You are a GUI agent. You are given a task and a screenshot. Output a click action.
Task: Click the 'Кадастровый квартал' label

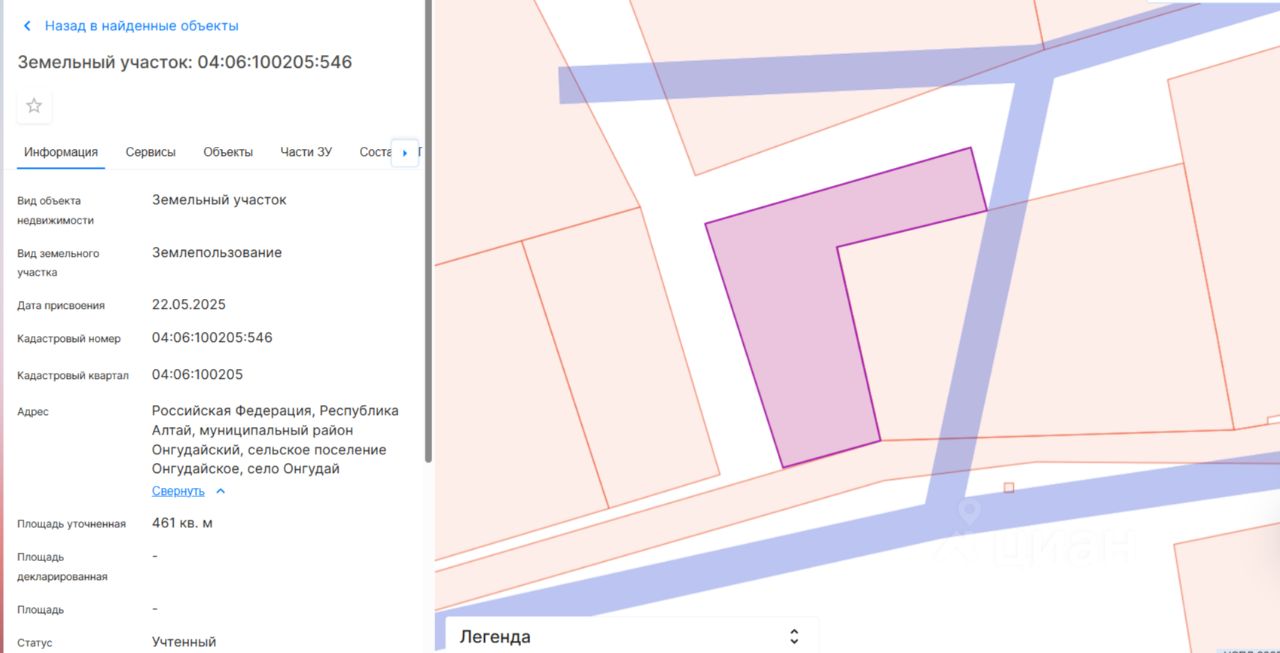point(73,376)
